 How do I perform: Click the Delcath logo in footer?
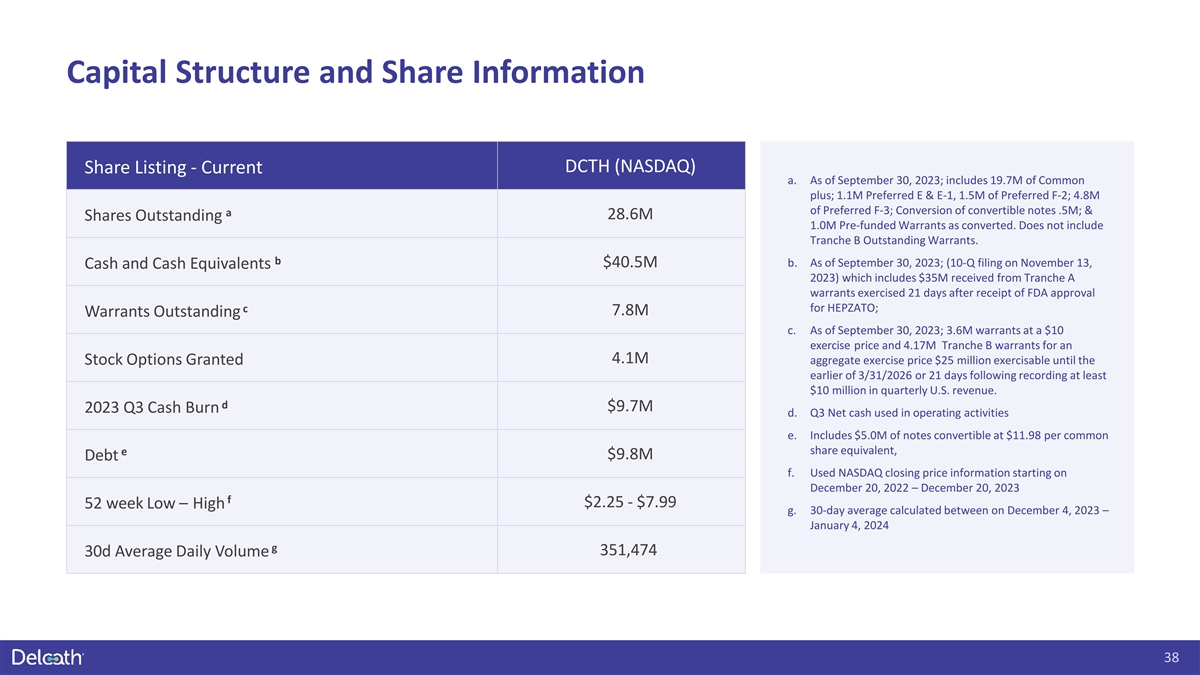click(x=47, y=657)
